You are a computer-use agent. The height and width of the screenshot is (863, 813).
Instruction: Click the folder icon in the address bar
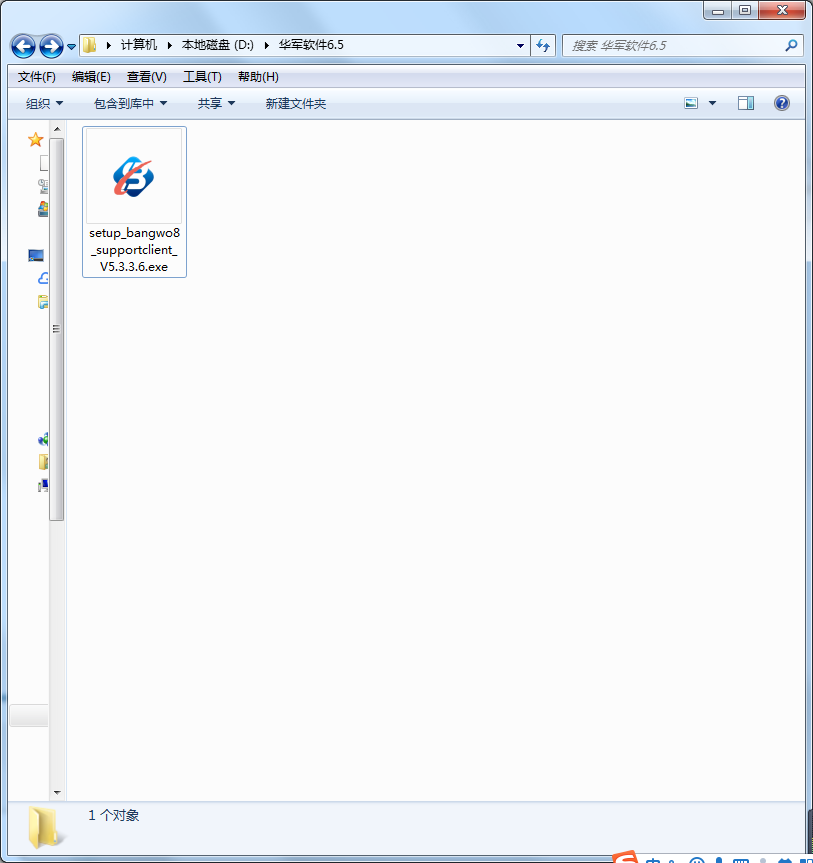[89, 45]
